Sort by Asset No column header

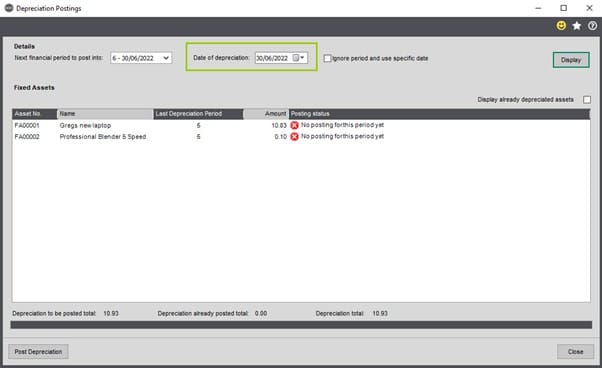click(x=35, y=114)
